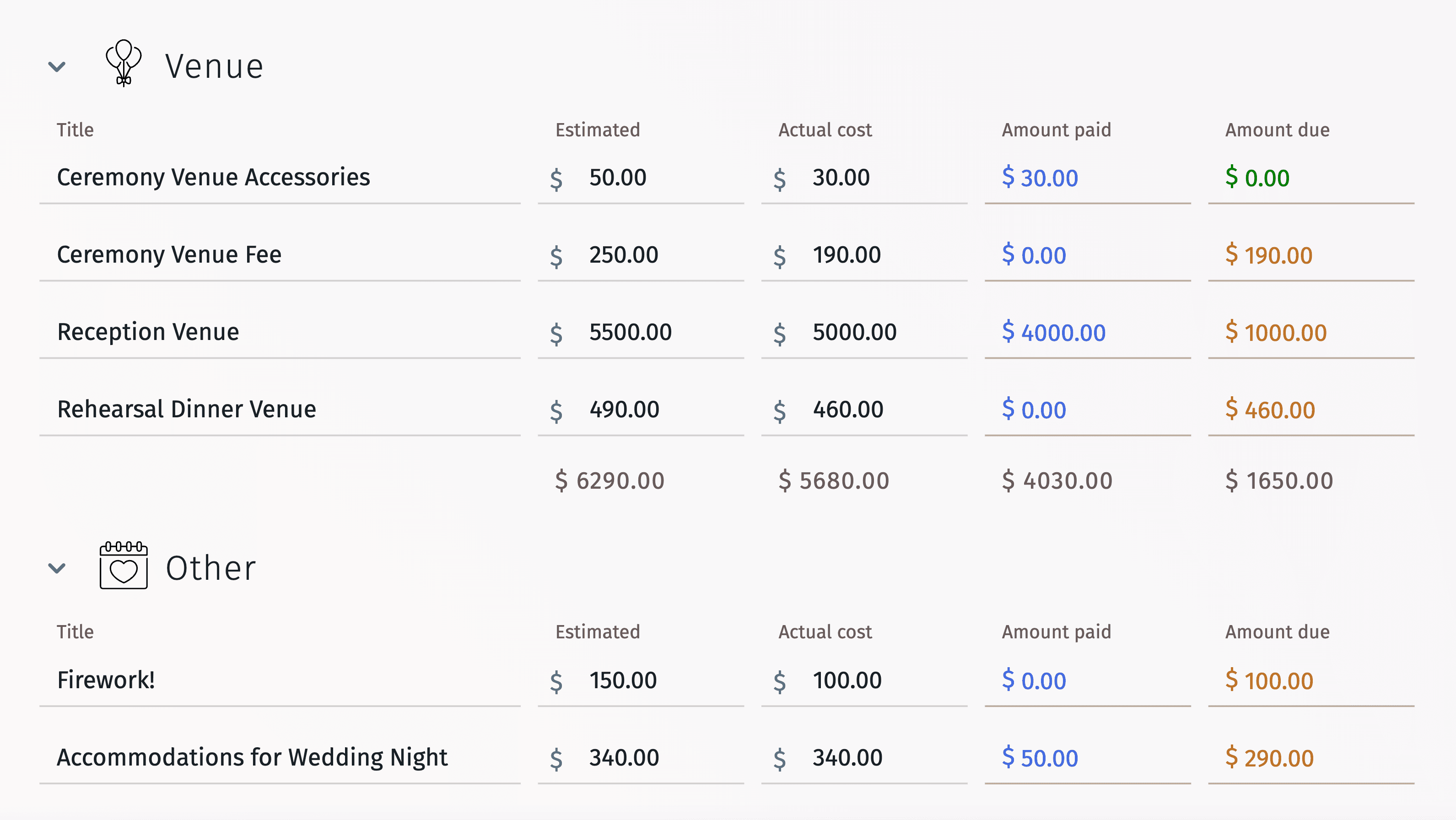Click the dollar sign icon for Accommodations actual cost
This screenshot has height=820, width=1456.
tap(781, 756)
